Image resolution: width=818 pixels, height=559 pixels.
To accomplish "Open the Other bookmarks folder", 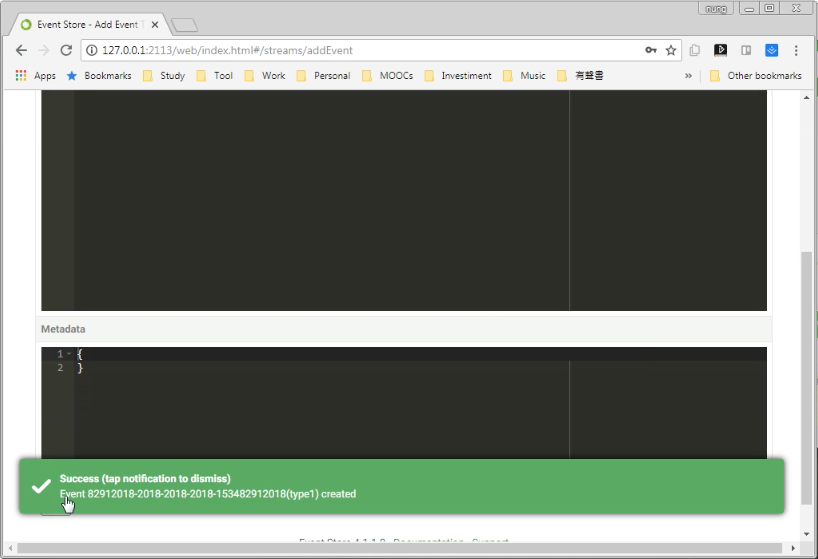I will (x=756, y=76).
